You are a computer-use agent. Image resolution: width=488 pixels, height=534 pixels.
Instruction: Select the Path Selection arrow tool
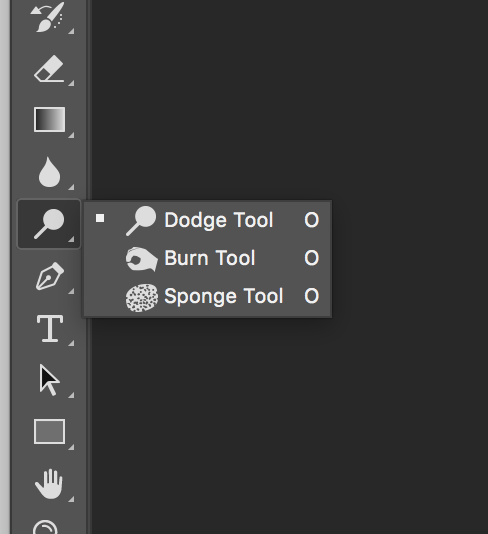point(49,380)
